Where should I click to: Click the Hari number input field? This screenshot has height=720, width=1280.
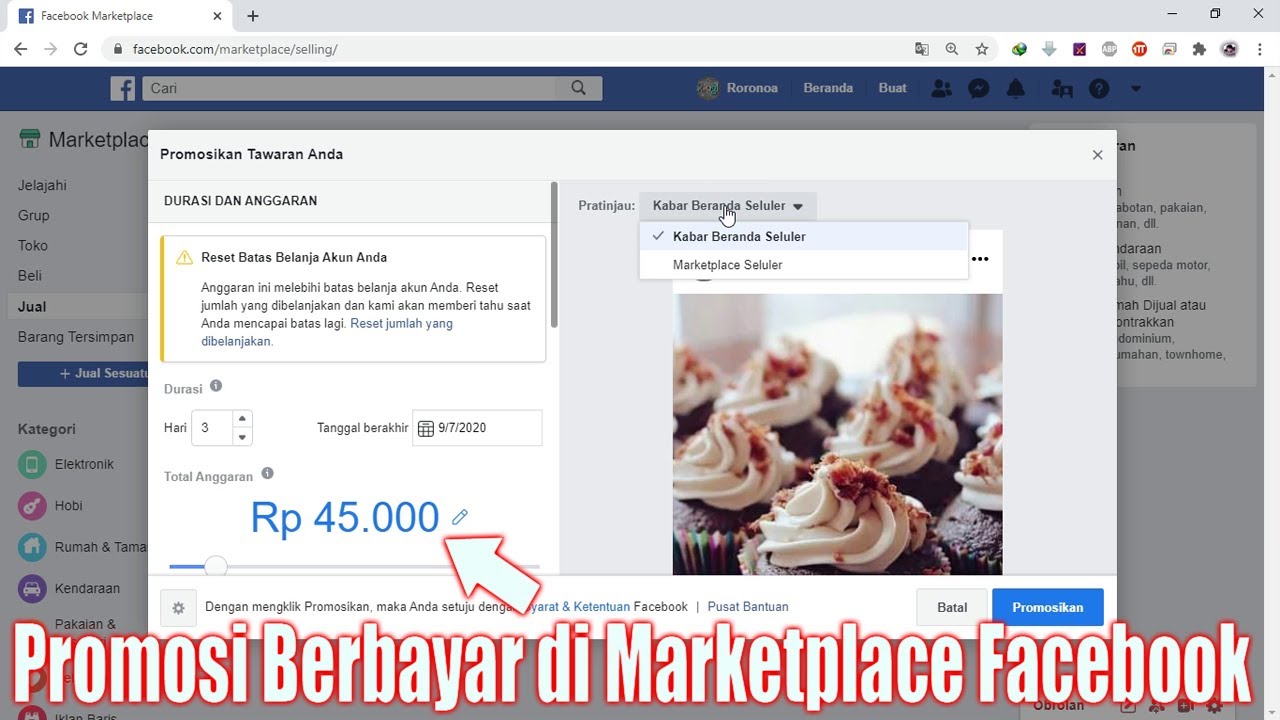point(212,428)
